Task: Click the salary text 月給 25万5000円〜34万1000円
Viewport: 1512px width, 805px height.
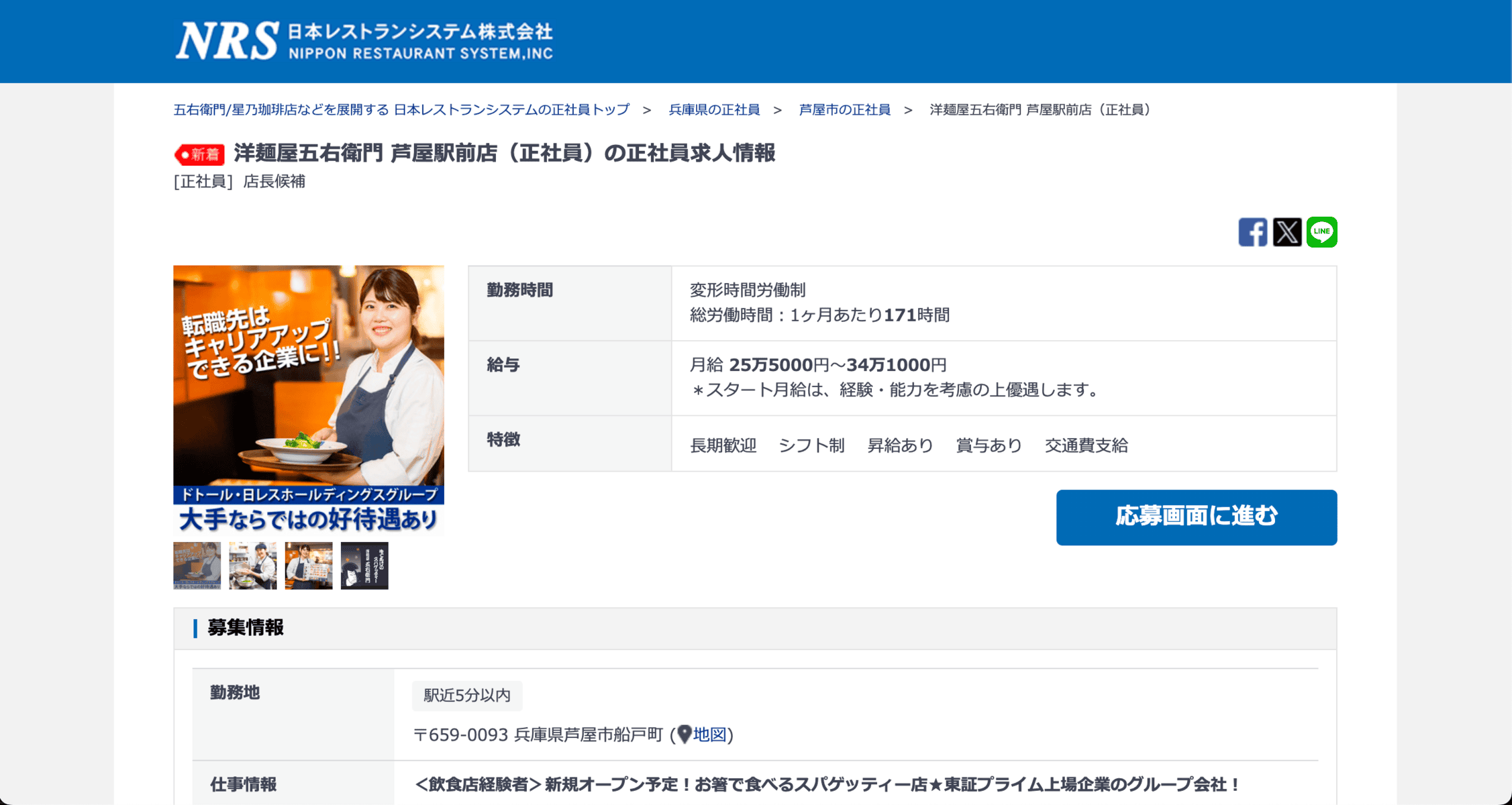Action: (818, 365)
